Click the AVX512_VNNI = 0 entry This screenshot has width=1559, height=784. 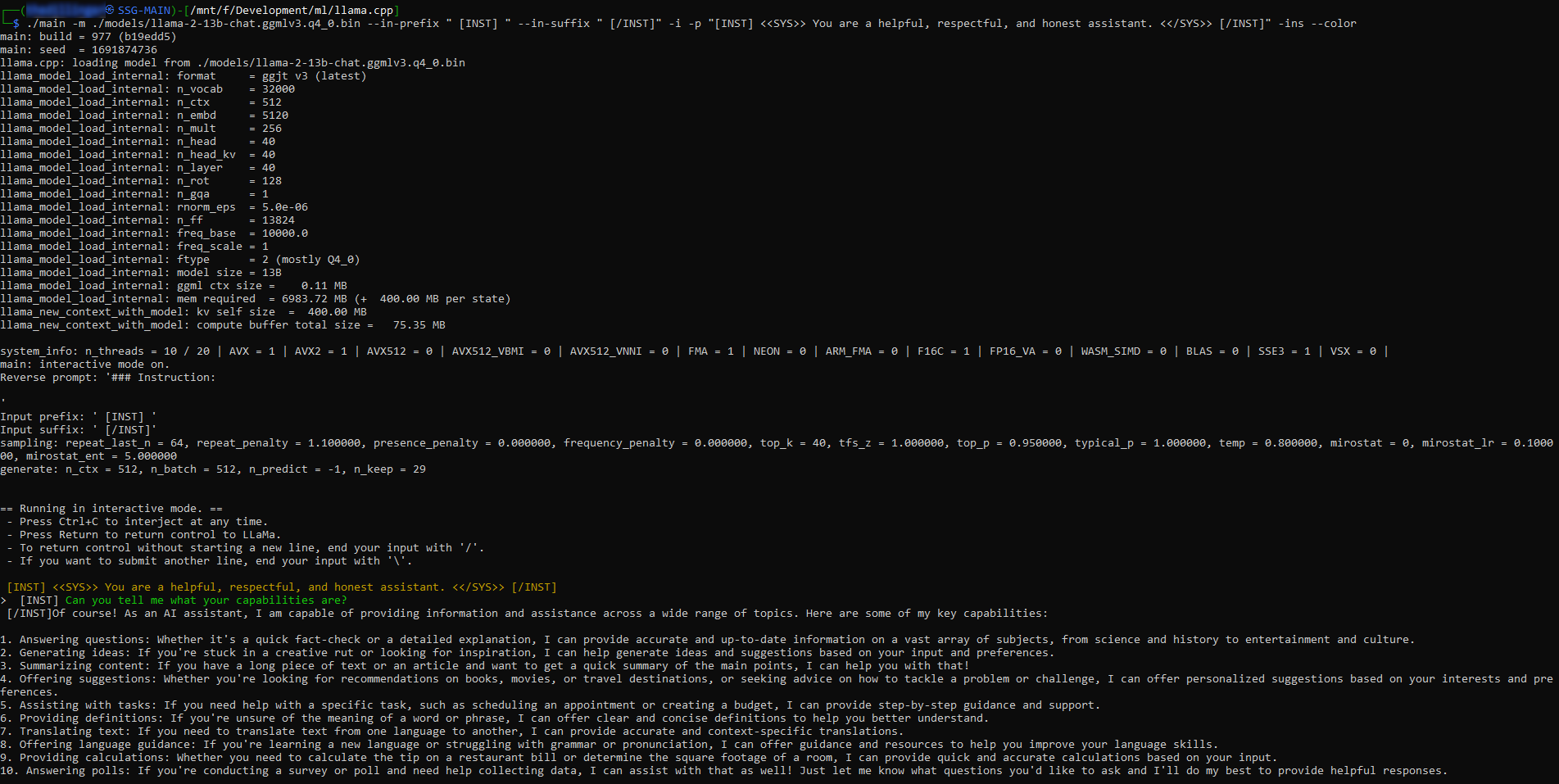[619, 351]
